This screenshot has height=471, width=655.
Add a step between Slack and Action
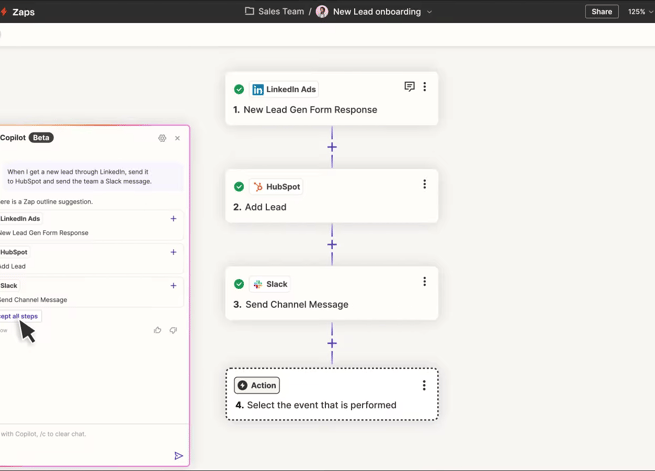pyautogui.click(x=332, y=343)
